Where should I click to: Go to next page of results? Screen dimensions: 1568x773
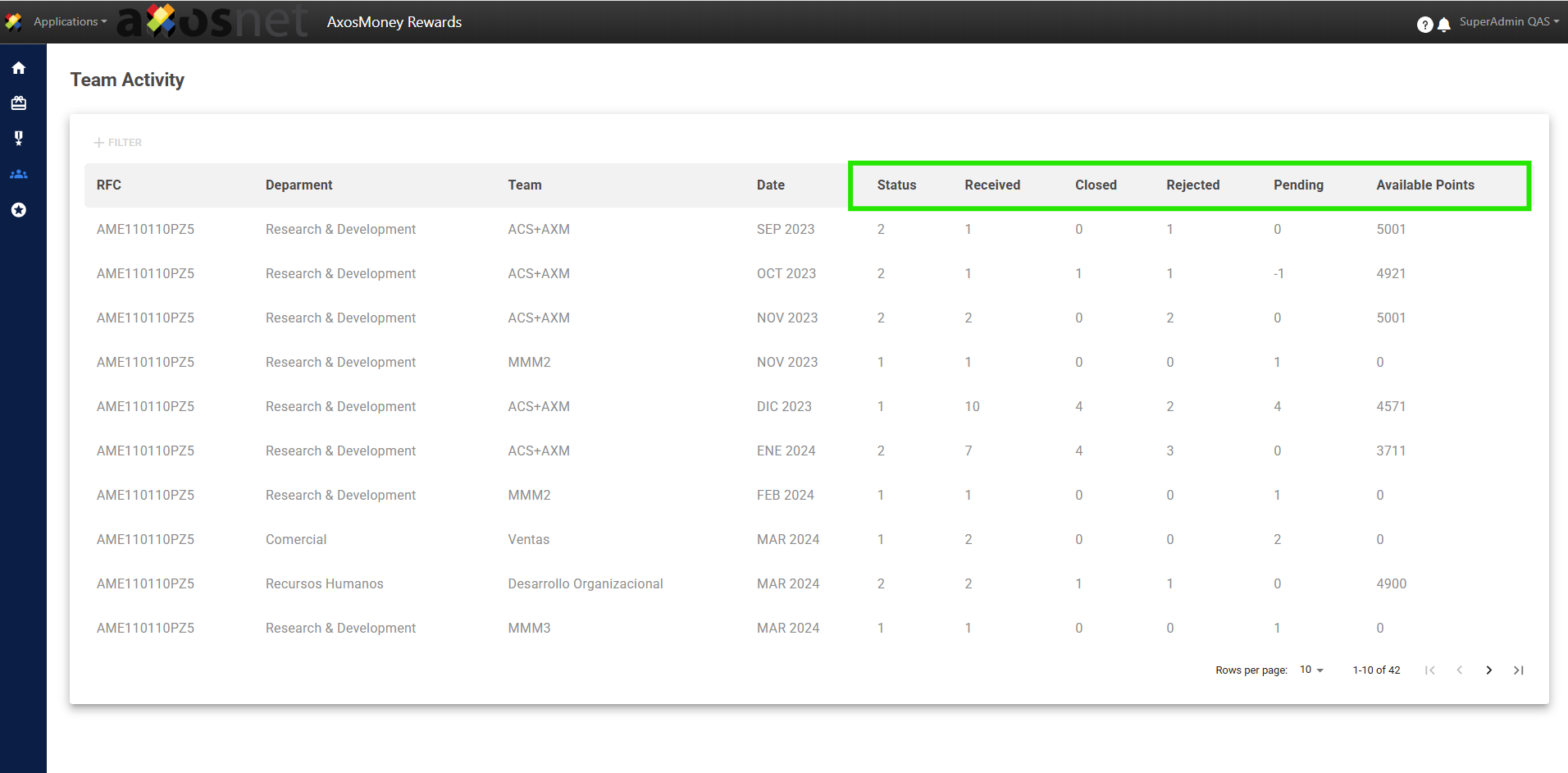point(1488,670)
